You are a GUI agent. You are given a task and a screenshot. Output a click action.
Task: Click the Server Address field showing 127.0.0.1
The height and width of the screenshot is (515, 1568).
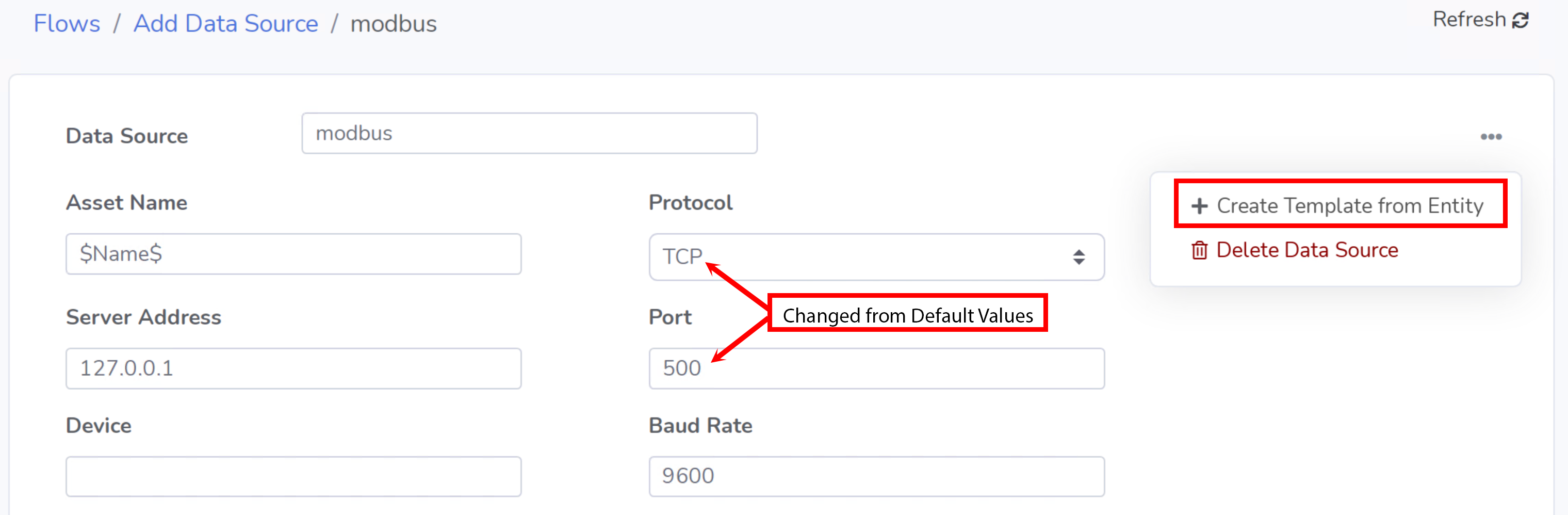pos(293,368)
